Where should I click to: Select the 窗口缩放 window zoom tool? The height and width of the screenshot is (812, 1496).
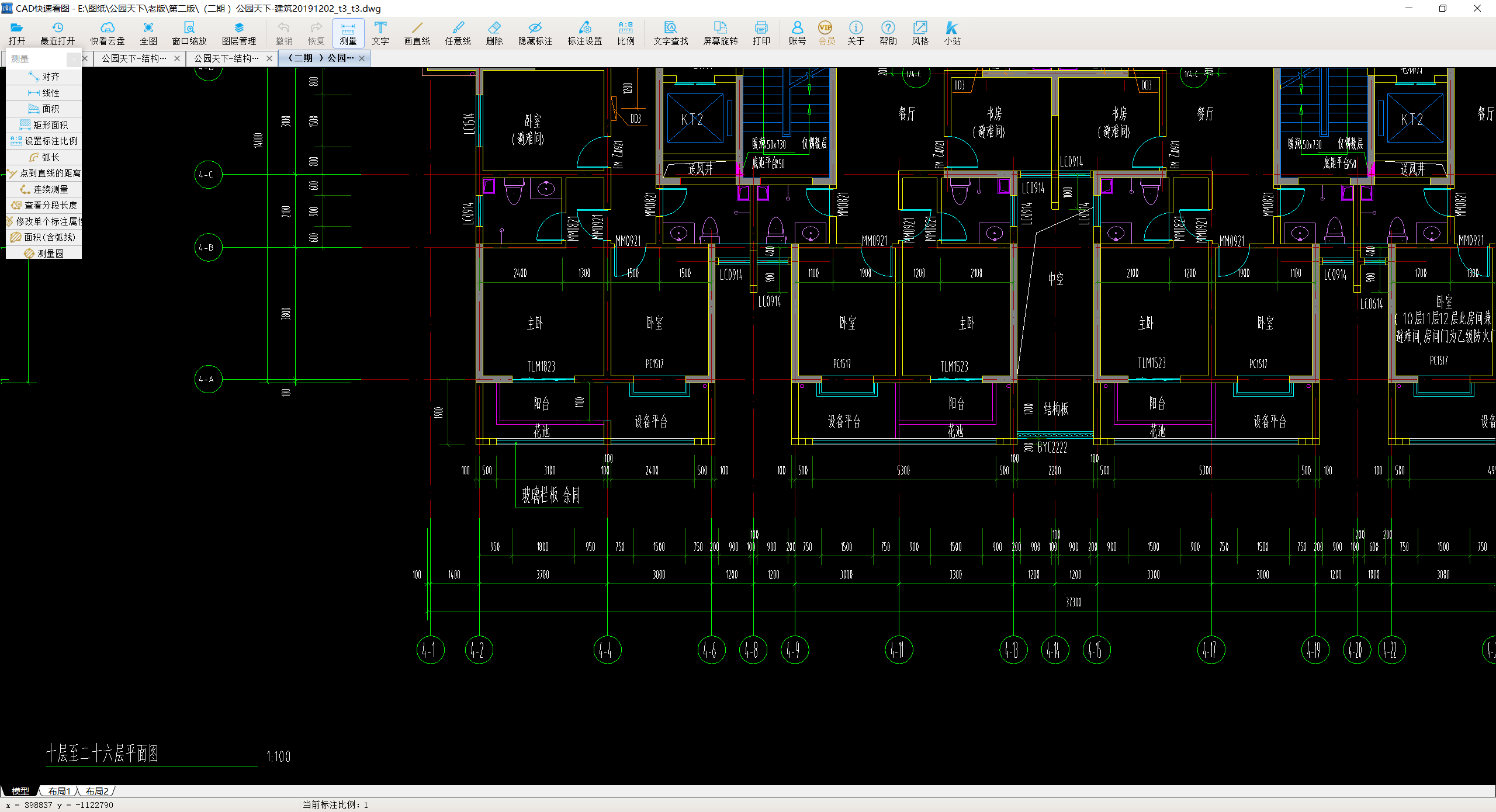coord(189,33)
